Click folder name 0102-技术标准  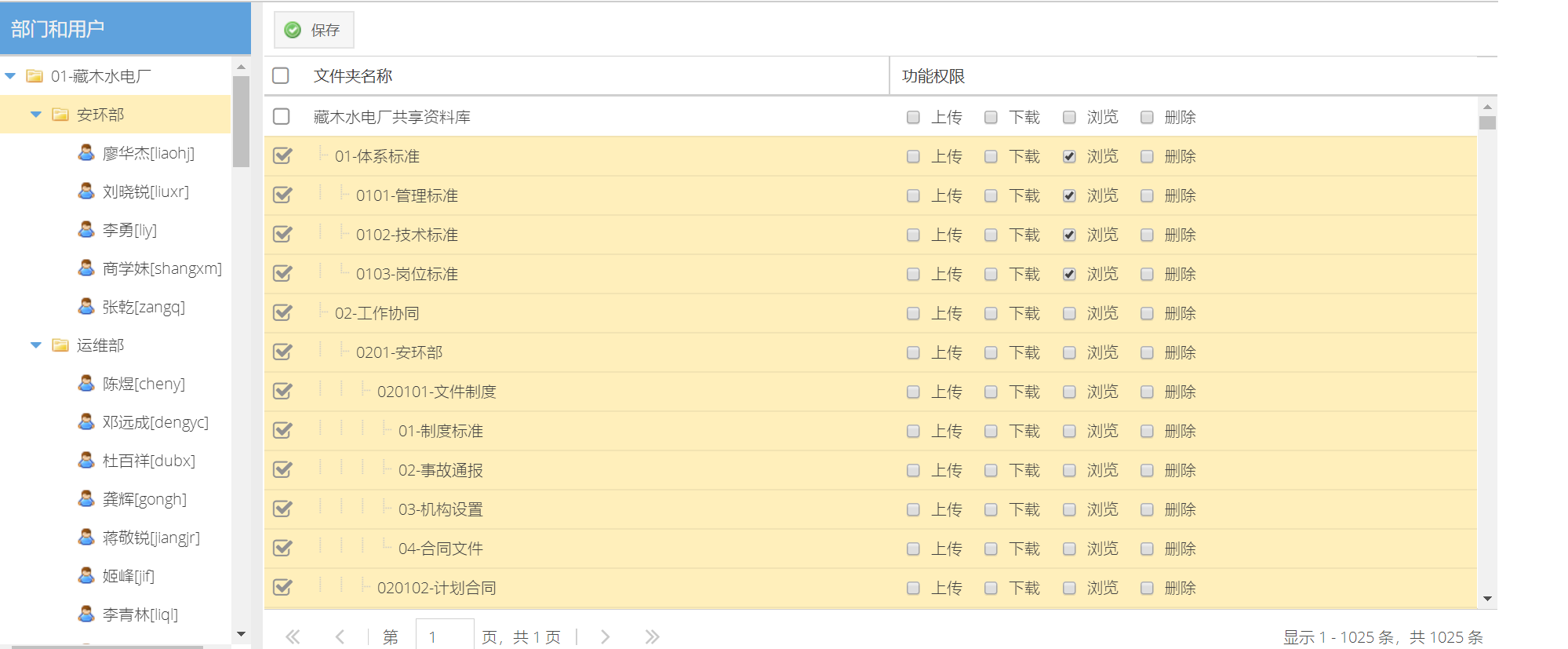coord(407,235)
